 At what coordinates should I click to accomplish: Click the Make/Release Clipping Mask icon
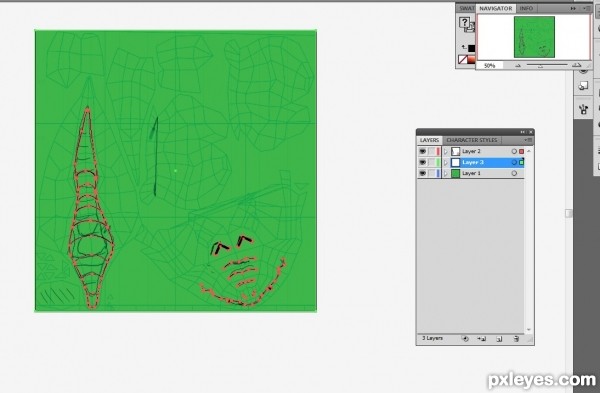pyautogui.click(x=465, y=339)
